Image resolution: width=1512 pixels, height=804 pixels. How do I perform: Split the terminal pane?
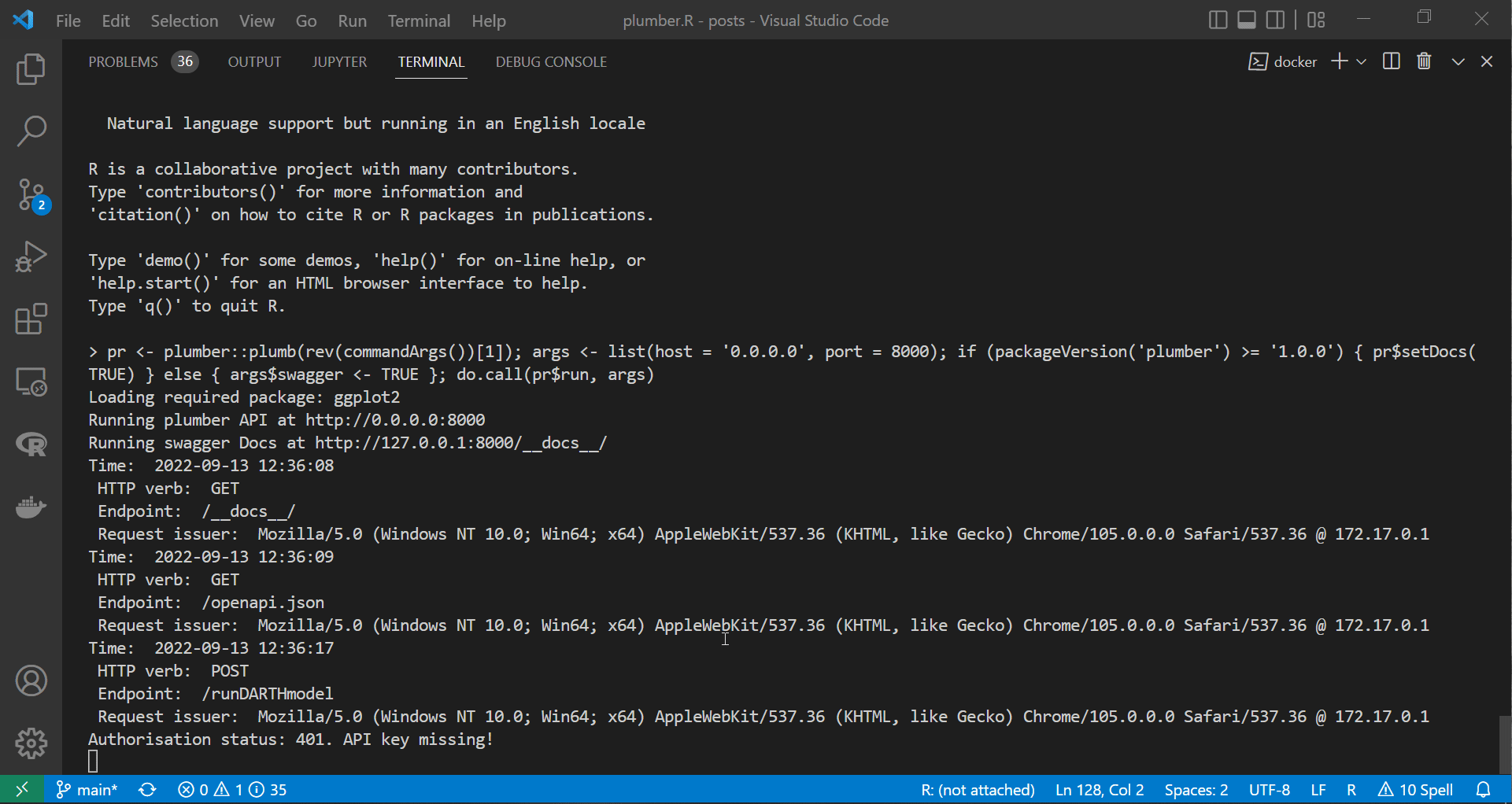click(1391, 61)
